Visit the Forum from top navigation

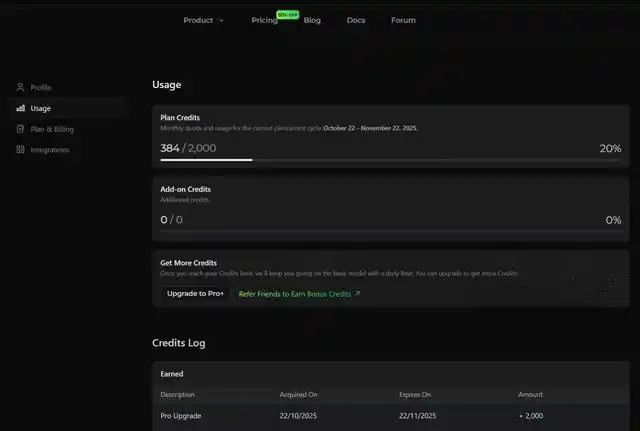click(403, 20)
